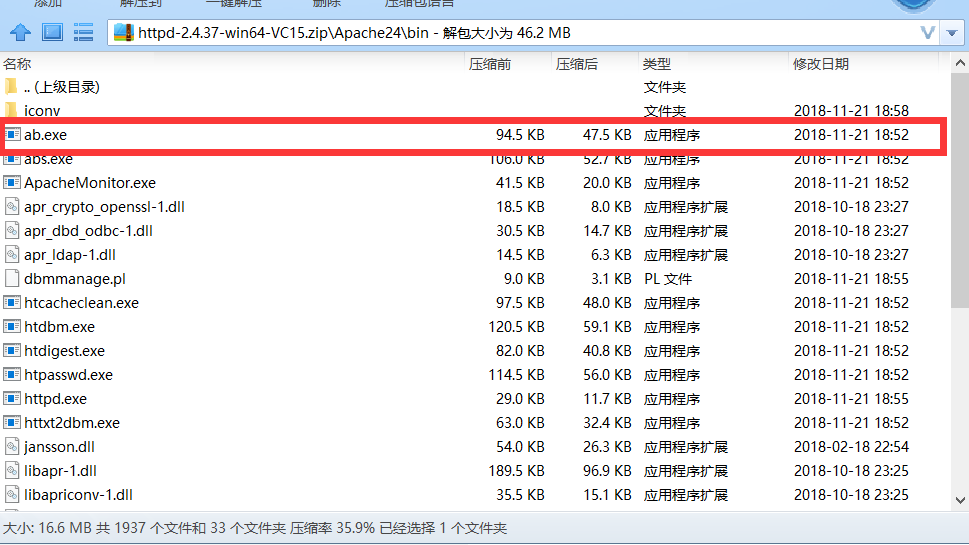Click the ab.exe file name
Viewport: 969px width, 545px height.
[x=46, y=135]
